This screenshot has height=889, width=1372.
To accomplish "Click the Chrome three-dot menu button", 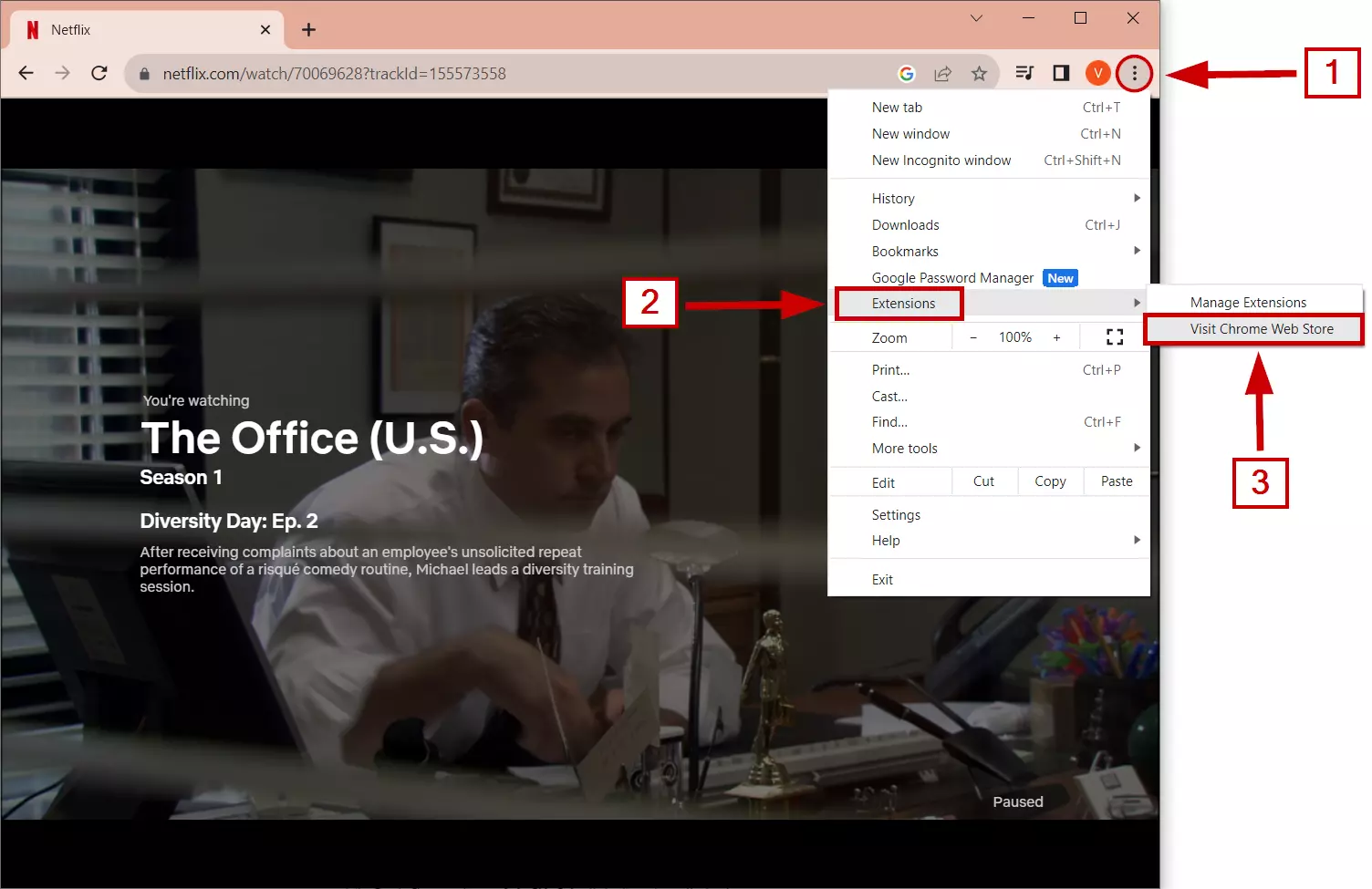I will click(x=1134, y=74).
